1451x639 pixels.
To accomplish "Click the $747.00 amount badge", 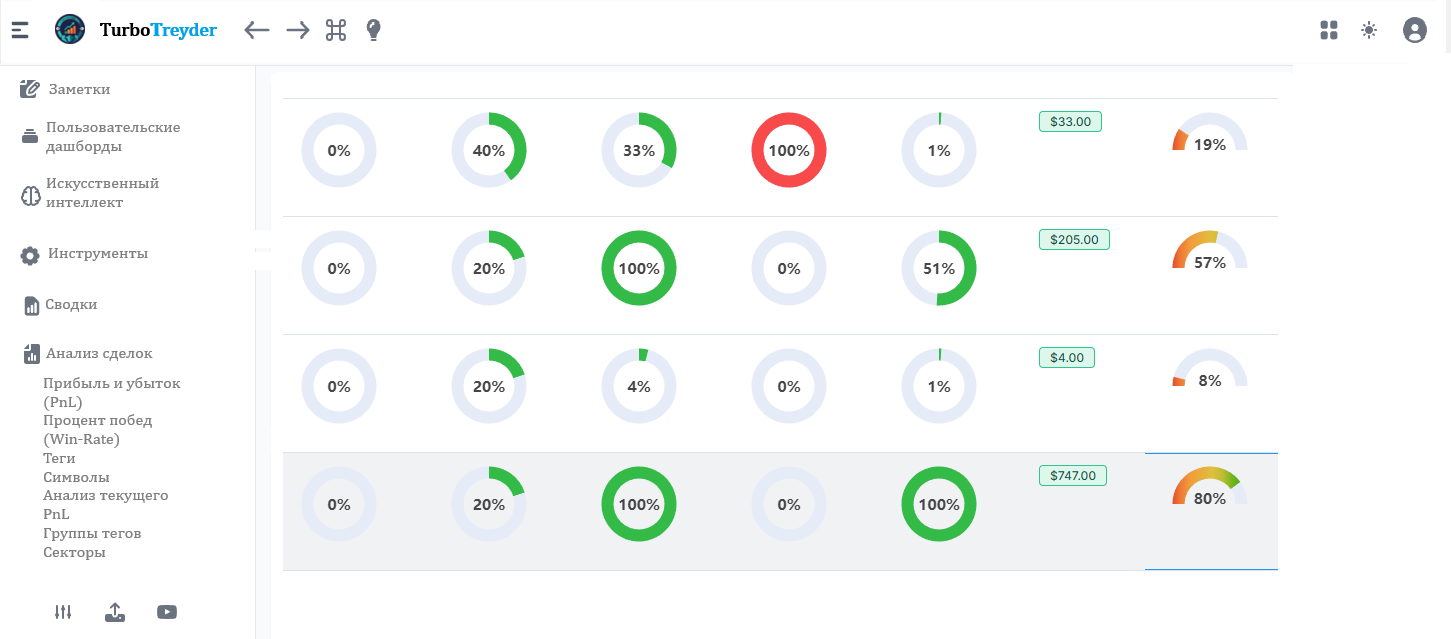I will click(1072, 476).
